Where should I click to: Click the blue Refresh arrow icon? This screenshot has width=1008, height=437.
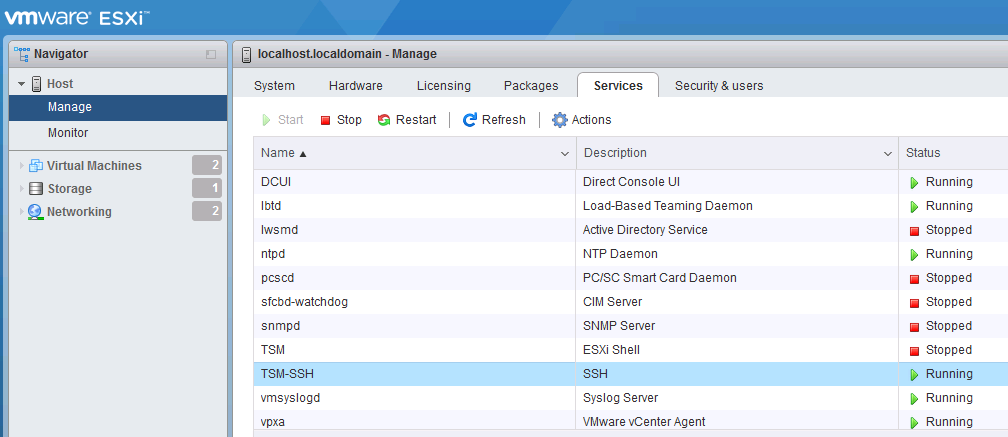click(470, 120)
